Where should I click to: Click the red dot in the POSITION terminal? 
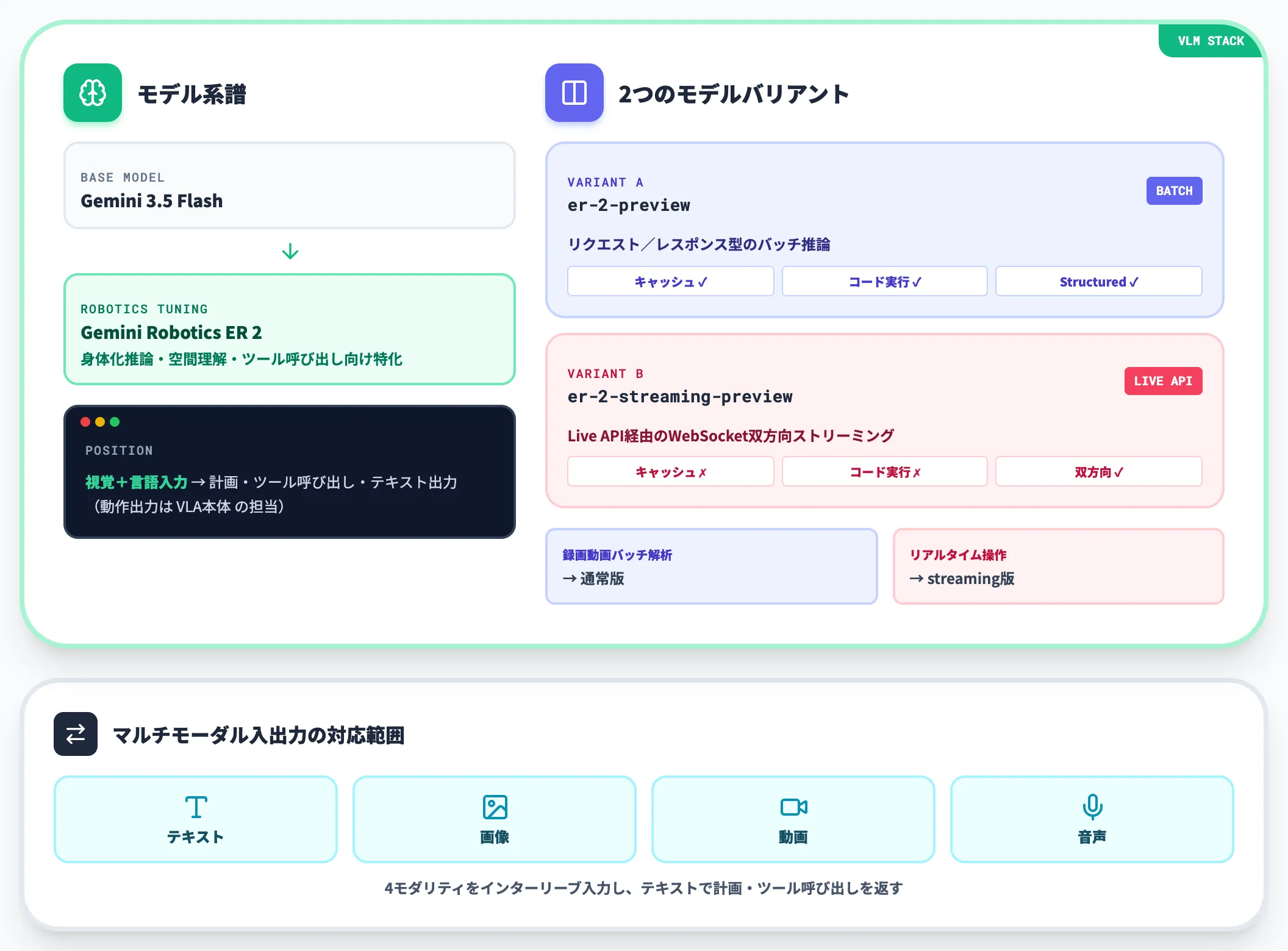coord(85,422)
